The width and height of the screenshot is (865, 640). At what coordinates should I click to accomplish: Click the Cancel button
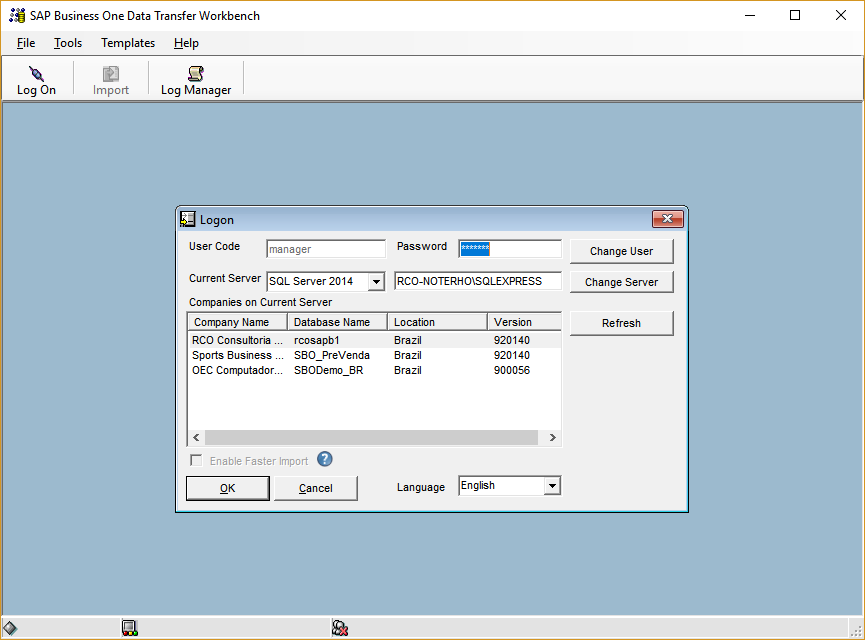(x=316, y=488)
